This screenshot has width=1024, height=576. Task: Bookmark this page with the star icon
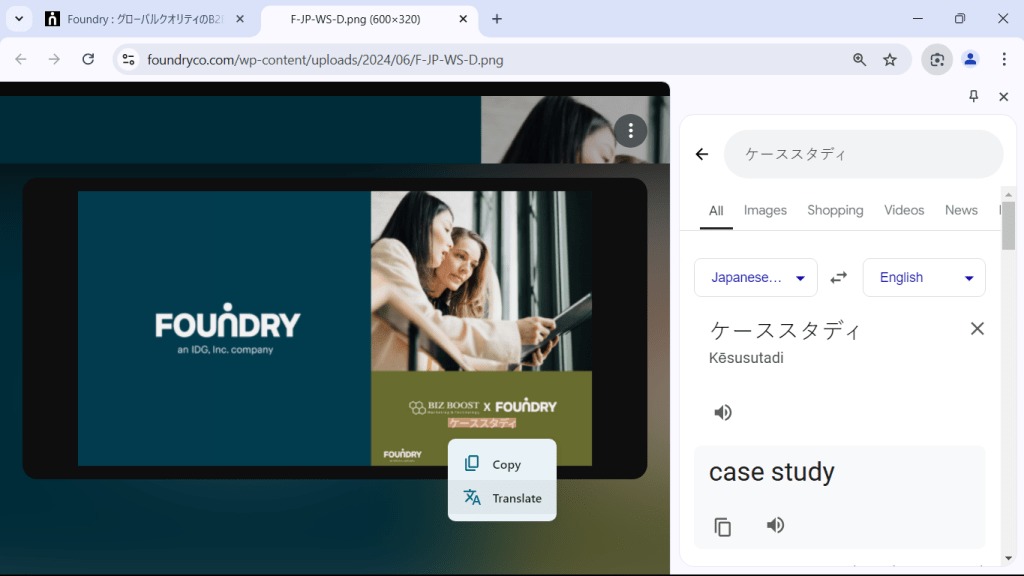(x=890, y=60)
